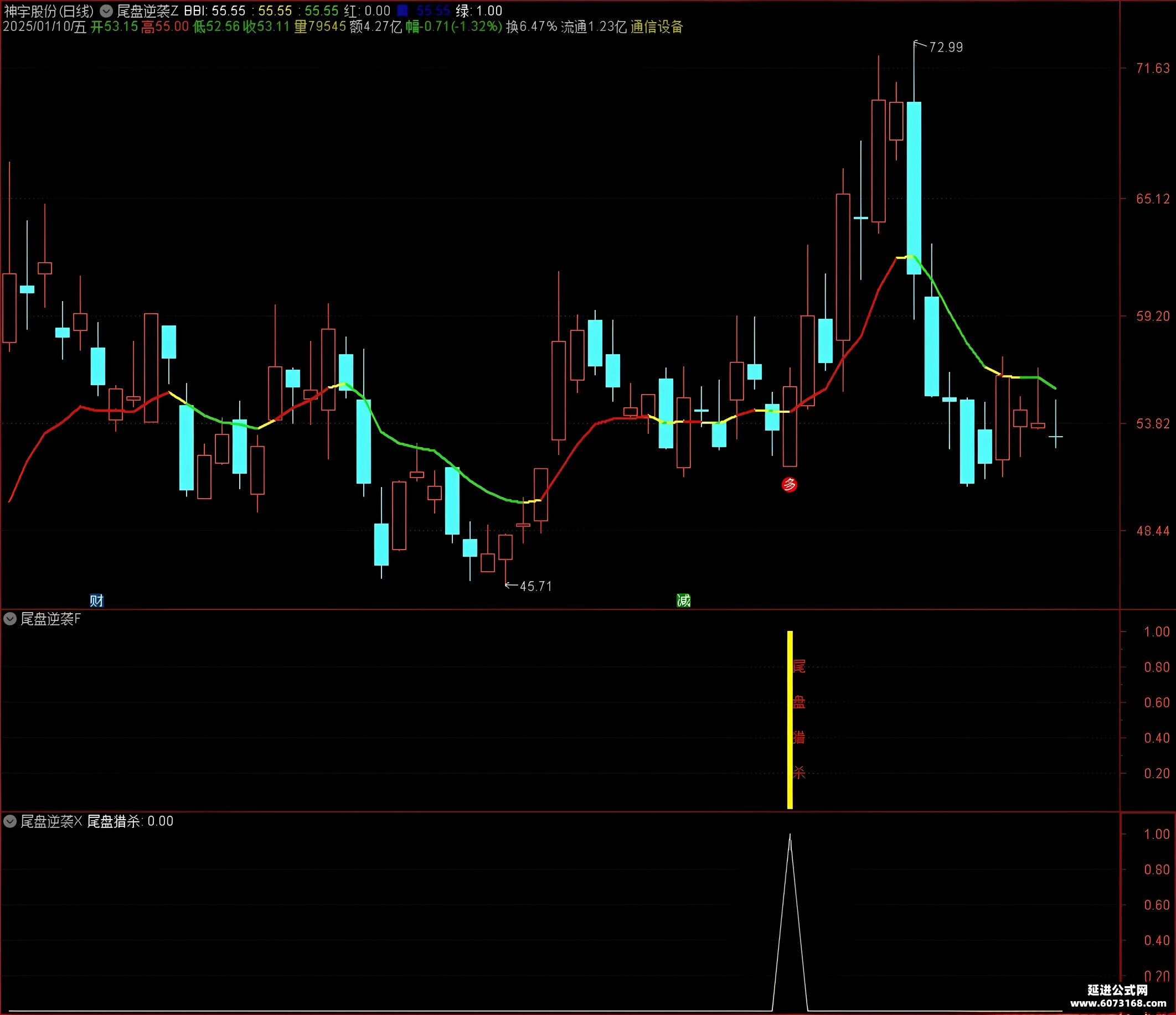The image size is (1176, 1015).
Task: Click the 神宇股份(日线) stock title
Action: pyautogui.click(x=49, y=11)
